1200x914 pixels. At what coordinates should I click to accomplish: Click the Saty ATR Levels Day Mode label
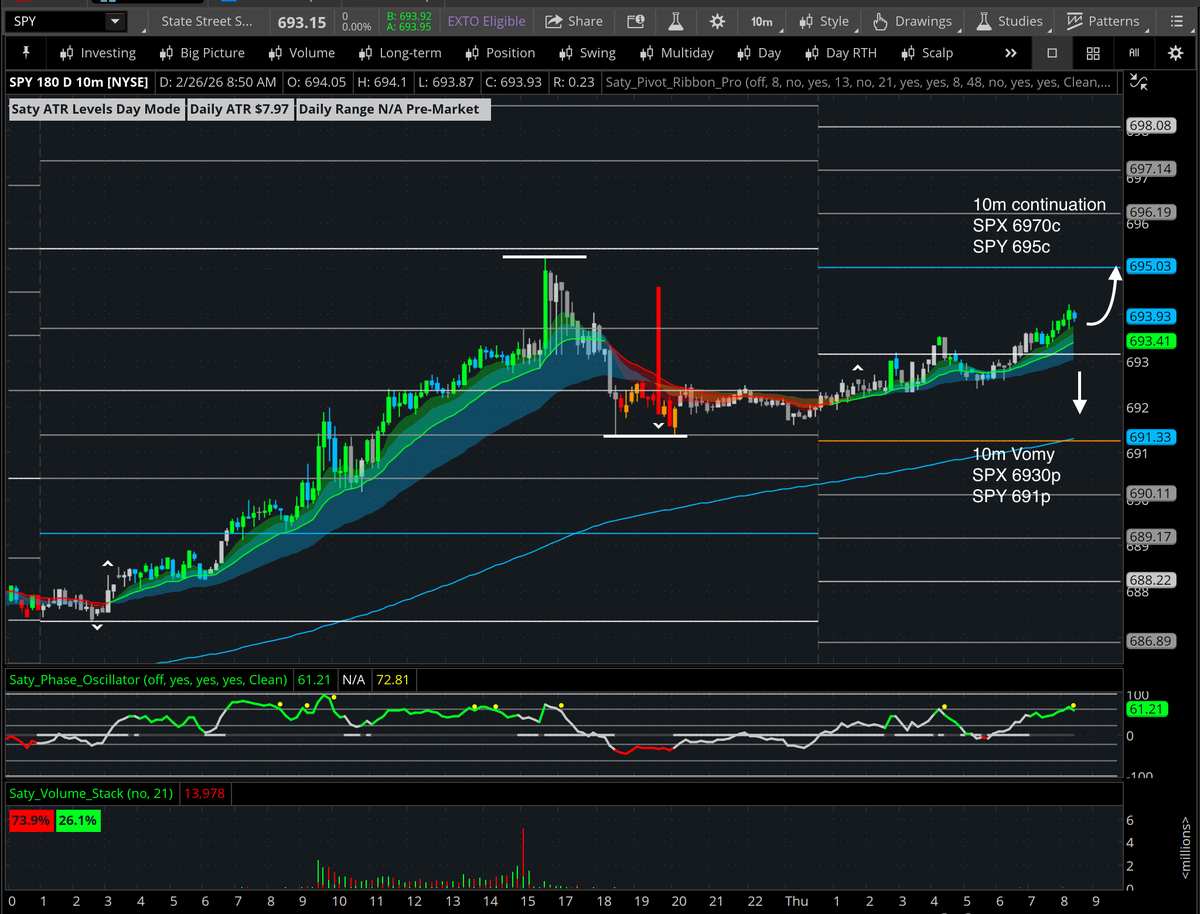pyautogui.click(x=96, y=109)
